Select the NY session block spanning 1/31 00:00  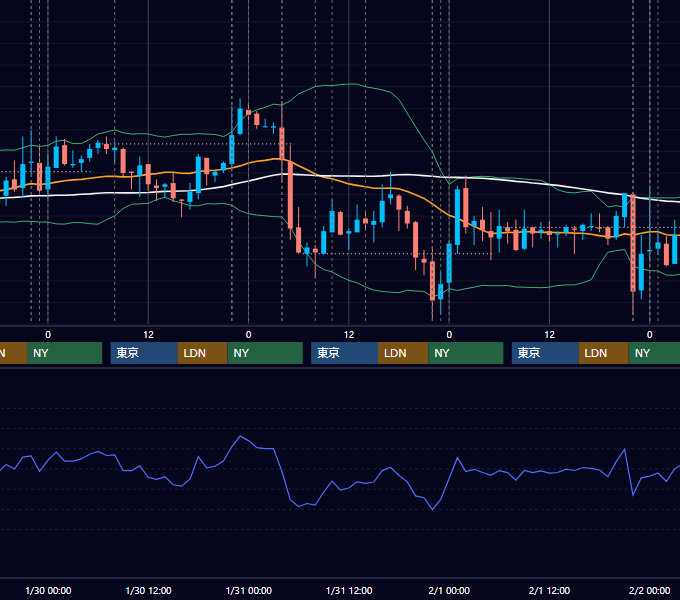(x=265, y=353)
